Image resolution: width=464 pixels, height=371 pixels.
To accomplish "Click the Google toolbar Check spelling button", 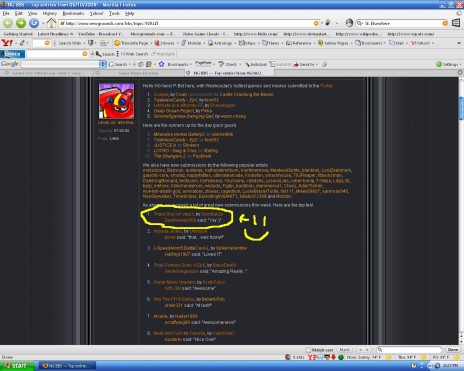I will 228,64.
